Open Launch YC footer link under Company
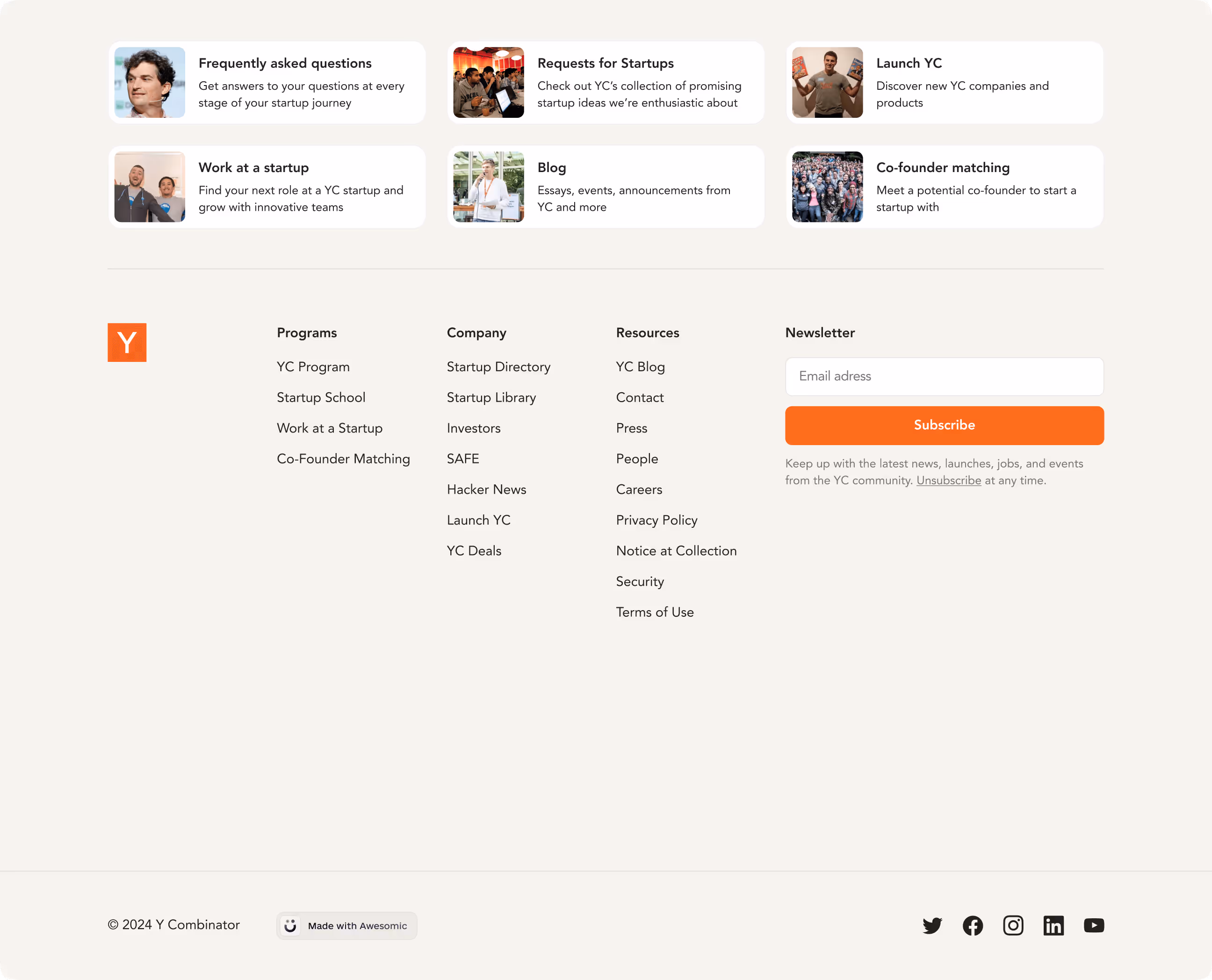1212x980 pixels. point(479,520)
